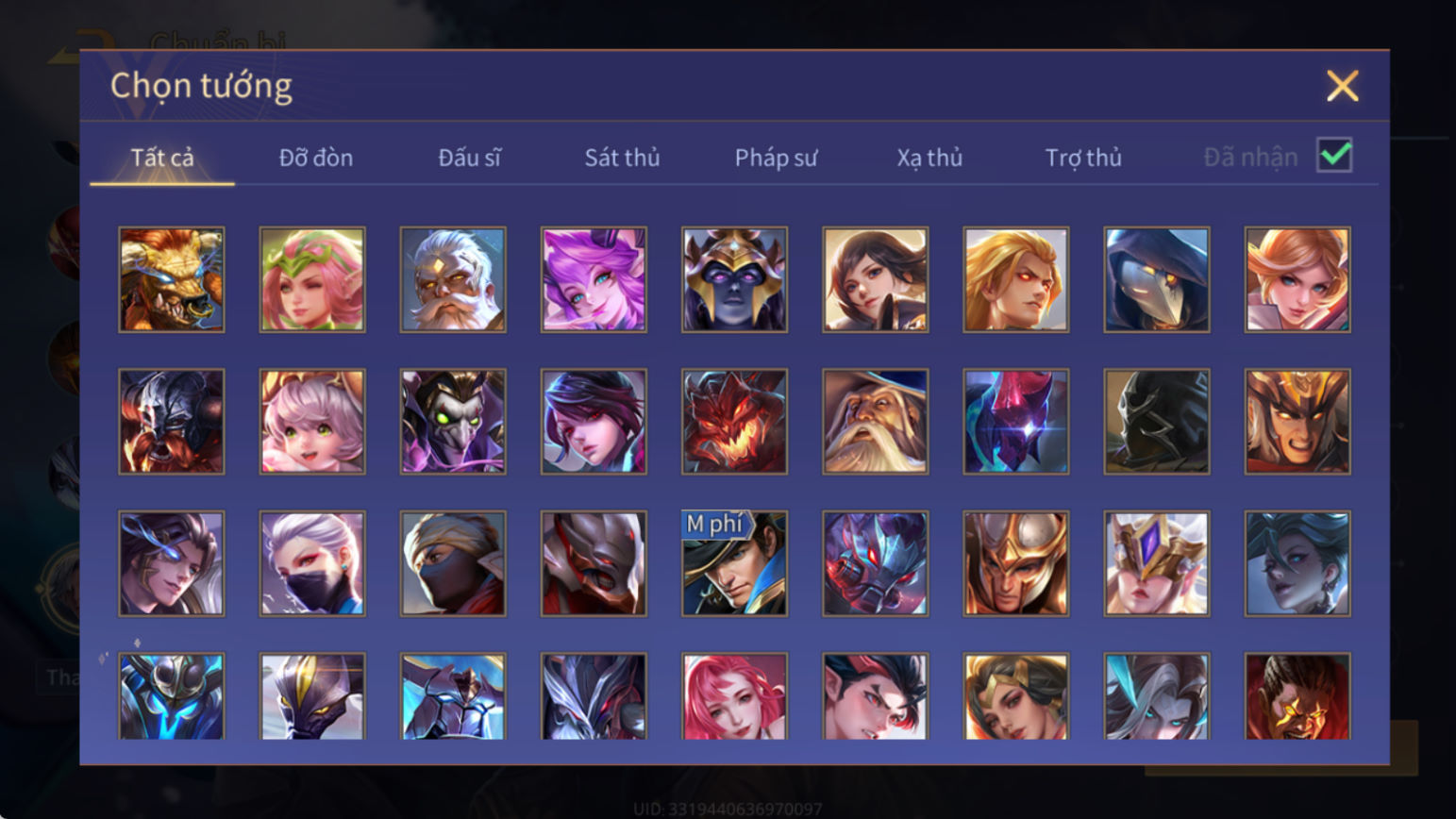Select the white-bearded old warrior portrait

tap(453, 279)
